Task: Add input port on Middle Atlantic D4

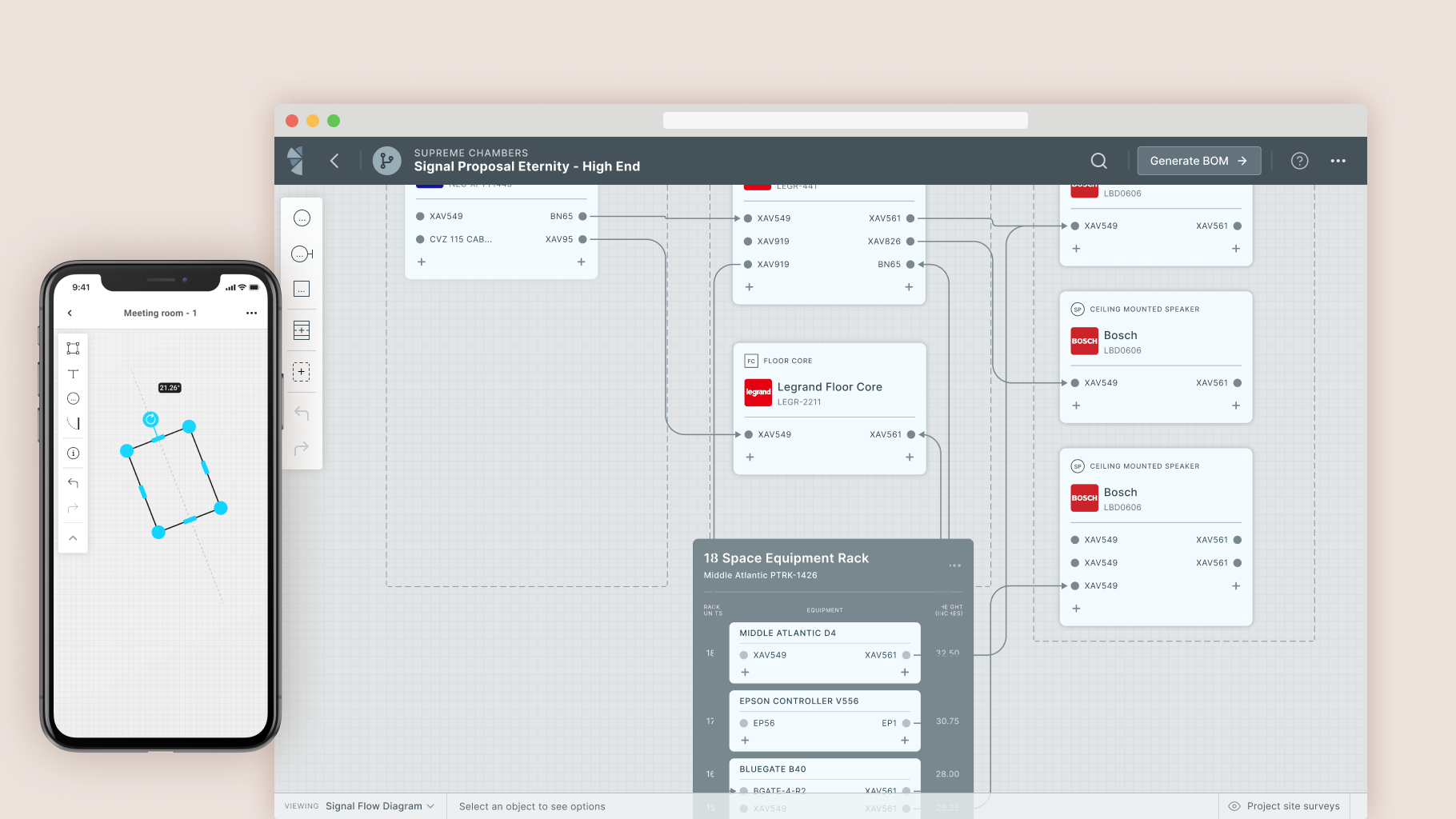Action: pyautogui.click(x=745, y=673)
